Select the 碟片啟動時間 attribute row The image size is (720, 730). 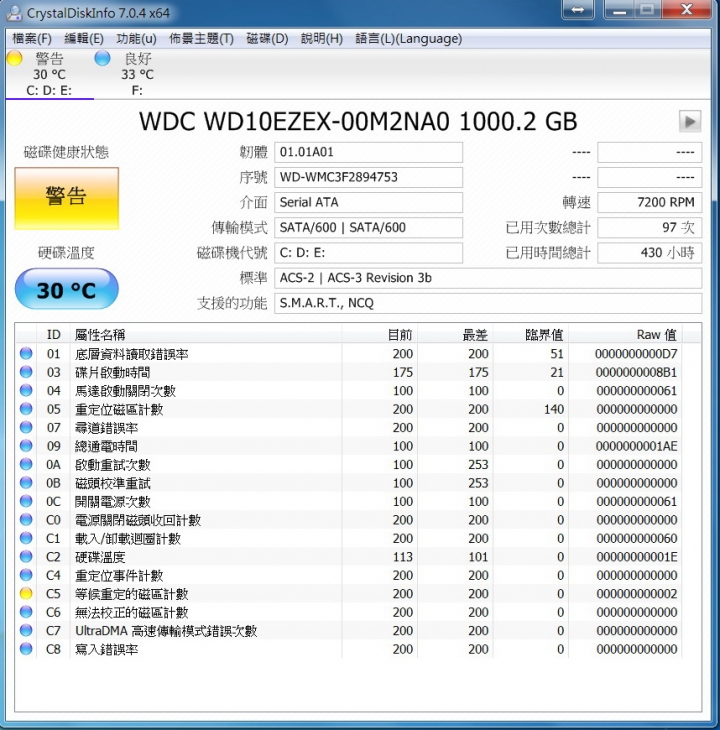click(349, 372)
